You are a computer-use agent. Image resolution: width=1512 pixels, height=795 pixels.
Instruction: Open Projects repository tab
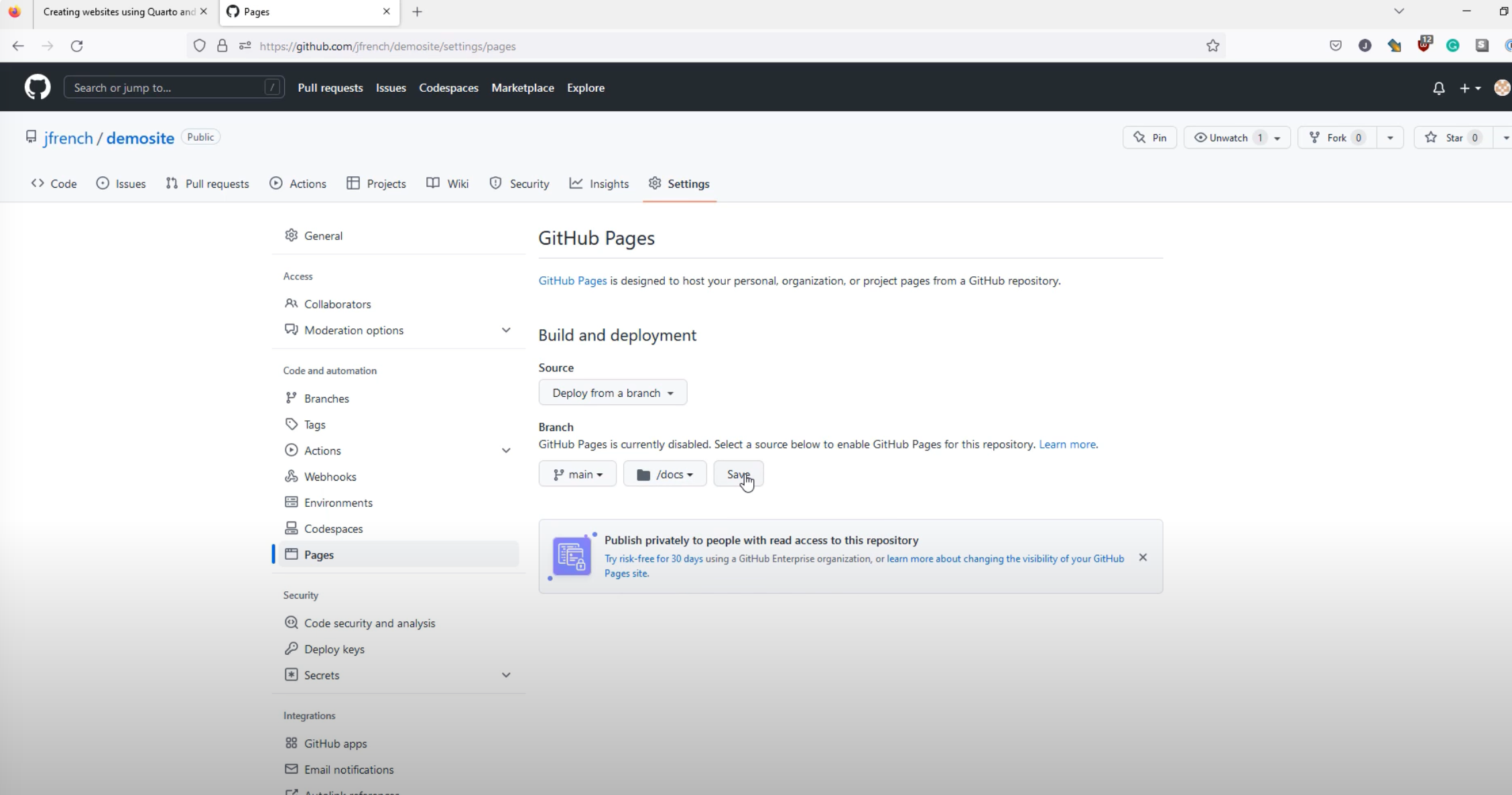(376, 184)
